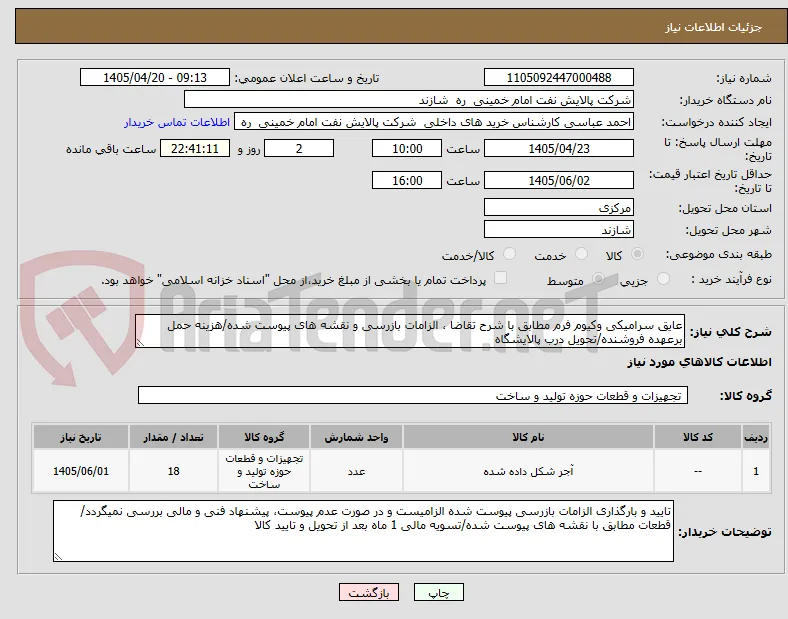Click the need date cell 1405/06/01
Image resolution: width=788 pixels, height=619 pixels.
pos(81,471)
